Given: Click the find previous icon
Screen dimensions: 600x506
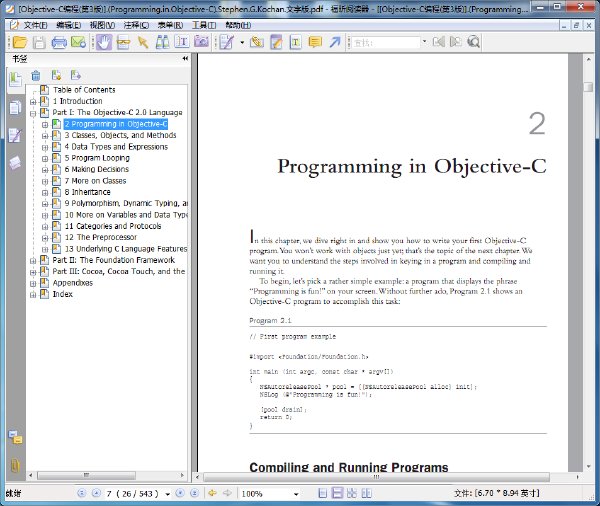Looking at the screenshot, I should tap(439, 42).
